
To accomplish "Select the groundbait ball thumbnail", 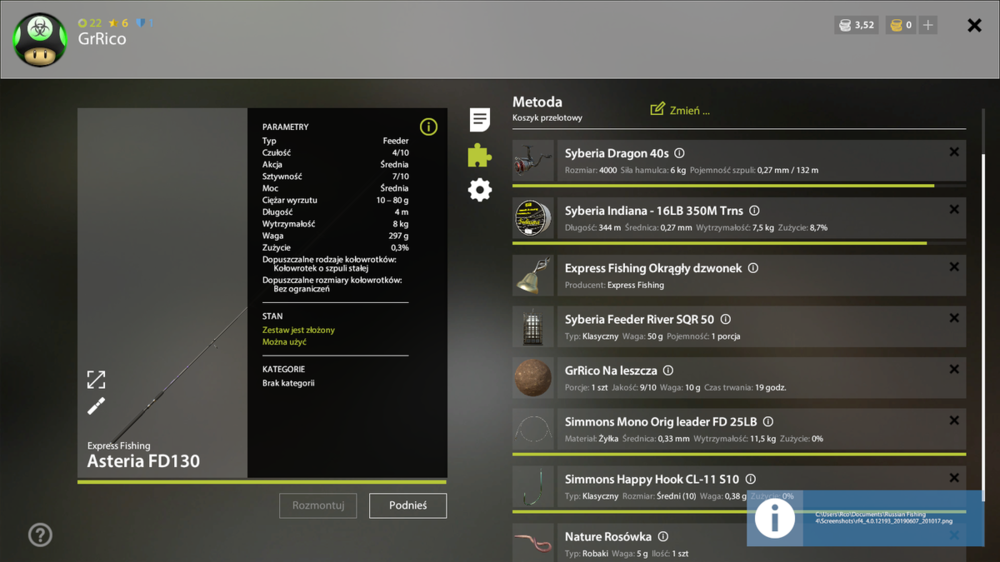I will (533, 378).
